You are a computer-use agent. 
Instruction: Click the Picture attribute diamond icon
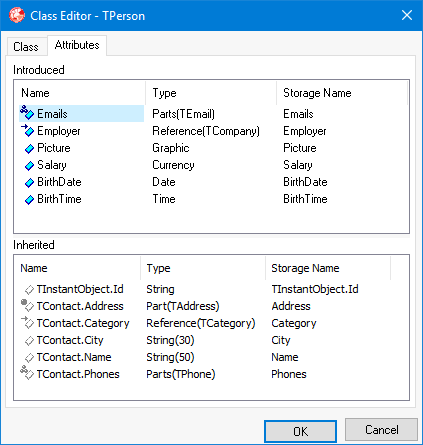pyautogui.click(x=29, y=148)
